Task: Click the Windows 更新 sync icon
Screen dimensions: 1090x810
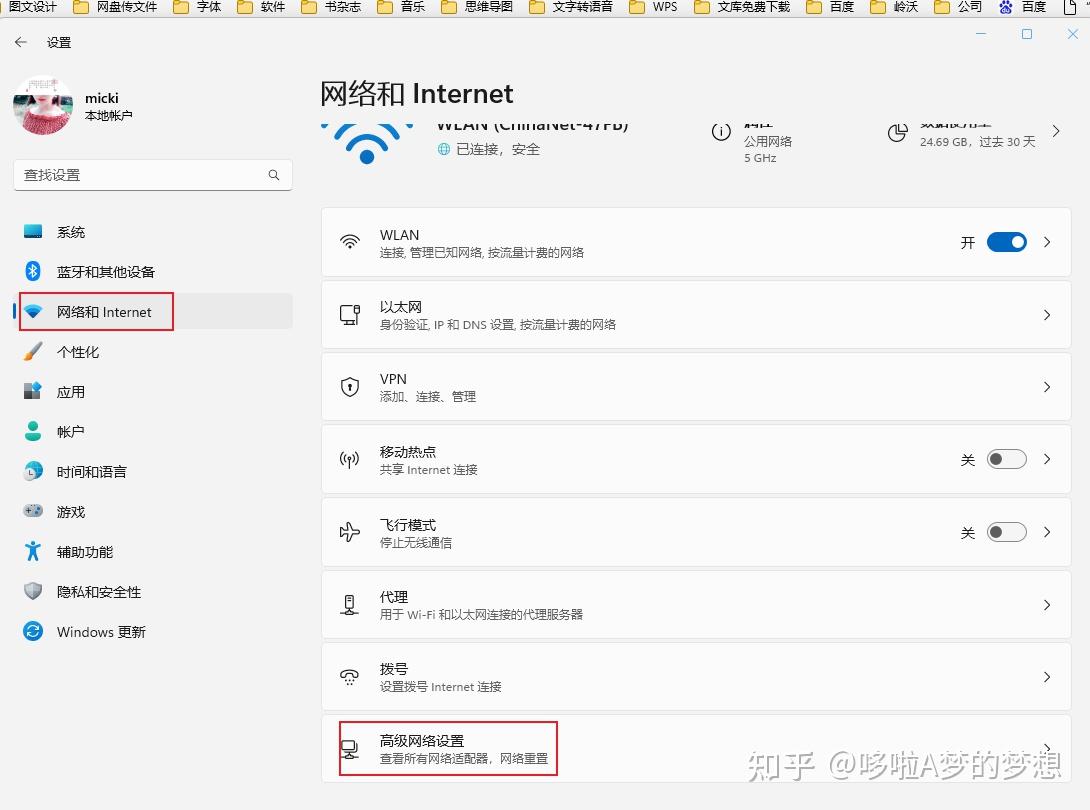Action: point(33,631)
